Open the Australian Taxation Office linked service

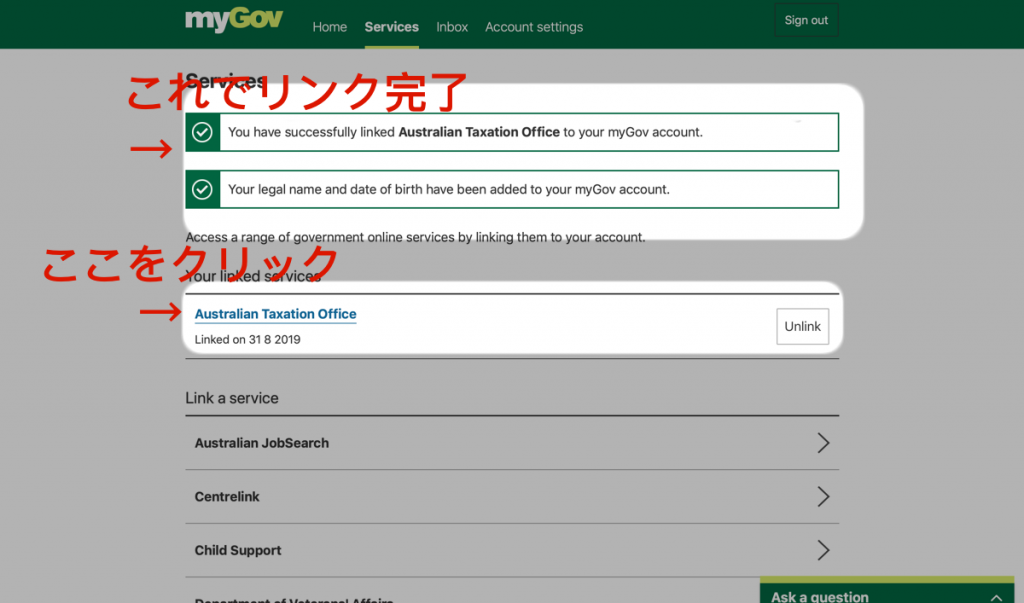click(x=275, y=314)
